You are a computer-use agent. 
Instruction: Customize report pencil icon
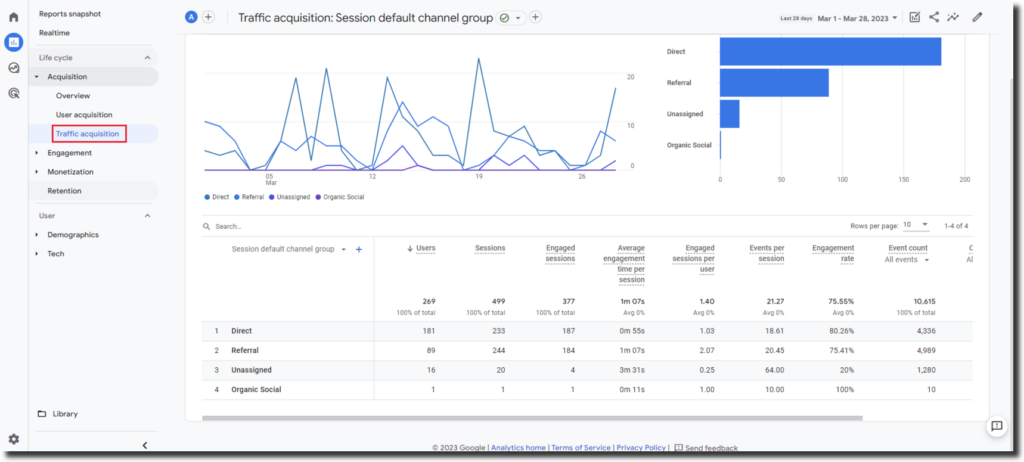[x=977, y=18]
